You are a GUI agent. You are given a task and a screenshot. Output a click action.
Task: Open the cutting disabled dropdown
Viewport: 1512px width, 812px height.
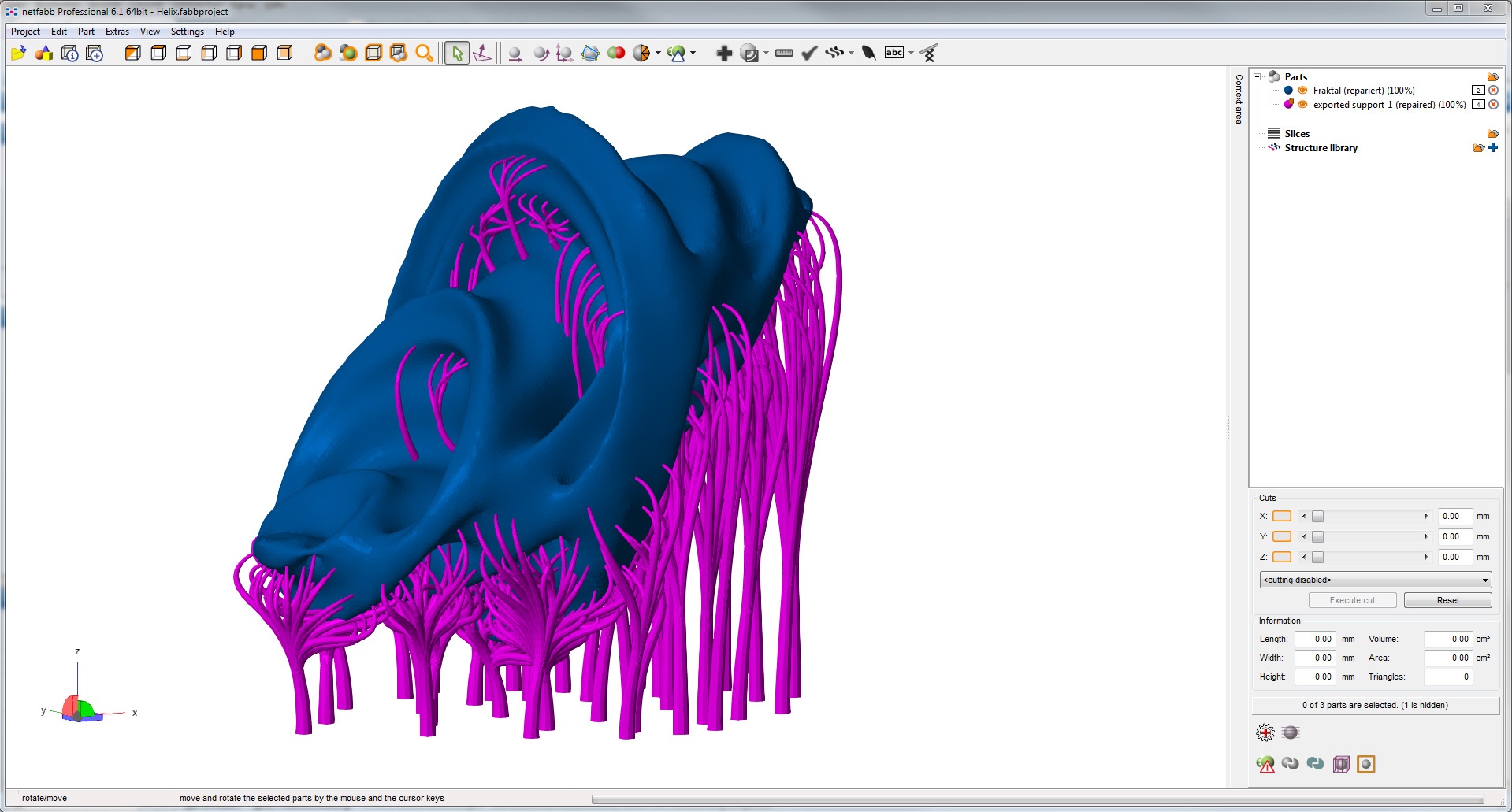tap(1376, 580)
